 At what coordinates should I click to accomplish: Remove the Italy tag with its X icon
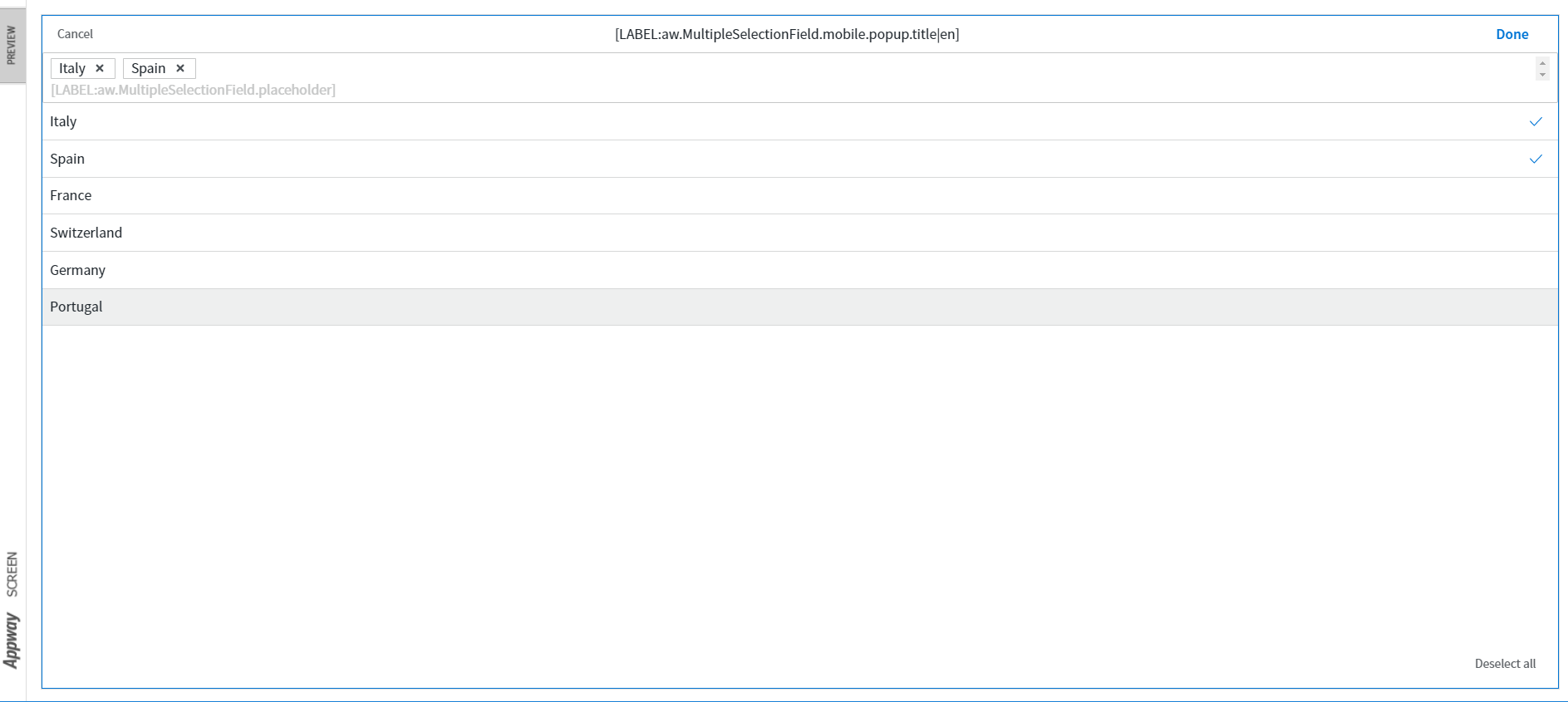(x=100, y=68)
